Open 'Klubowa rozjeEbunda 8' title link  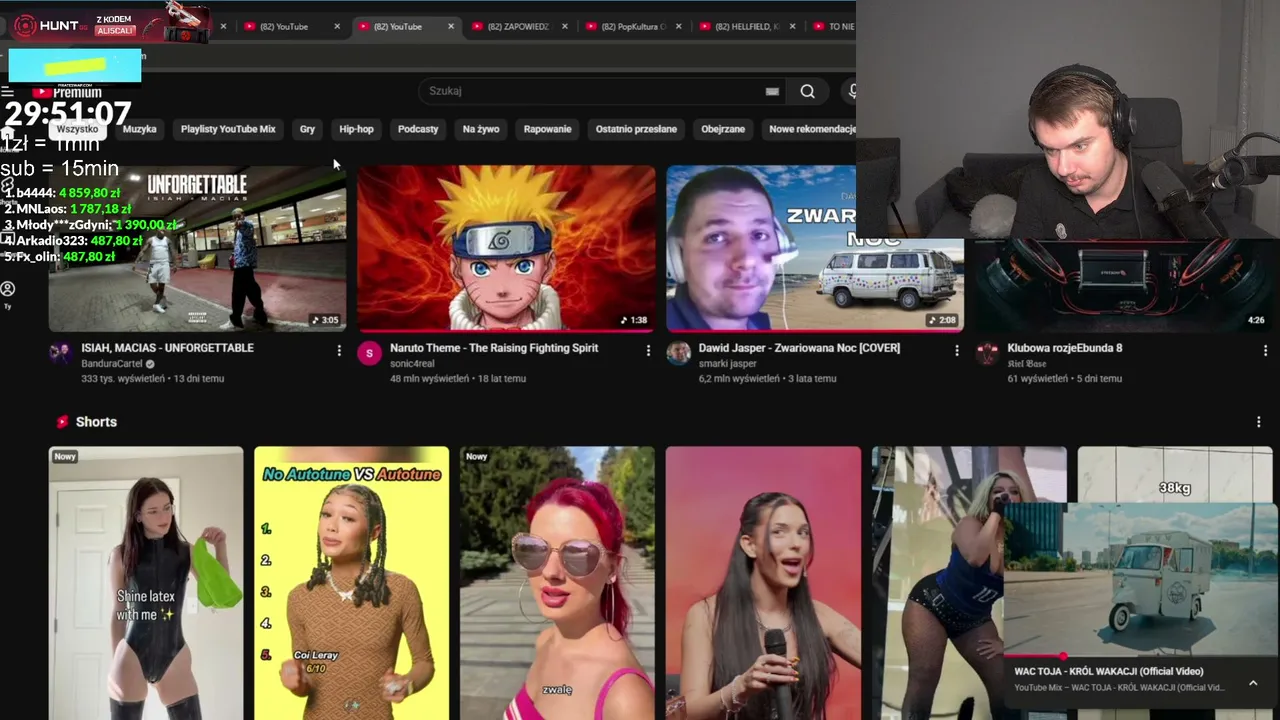[x=1065, y=348]
